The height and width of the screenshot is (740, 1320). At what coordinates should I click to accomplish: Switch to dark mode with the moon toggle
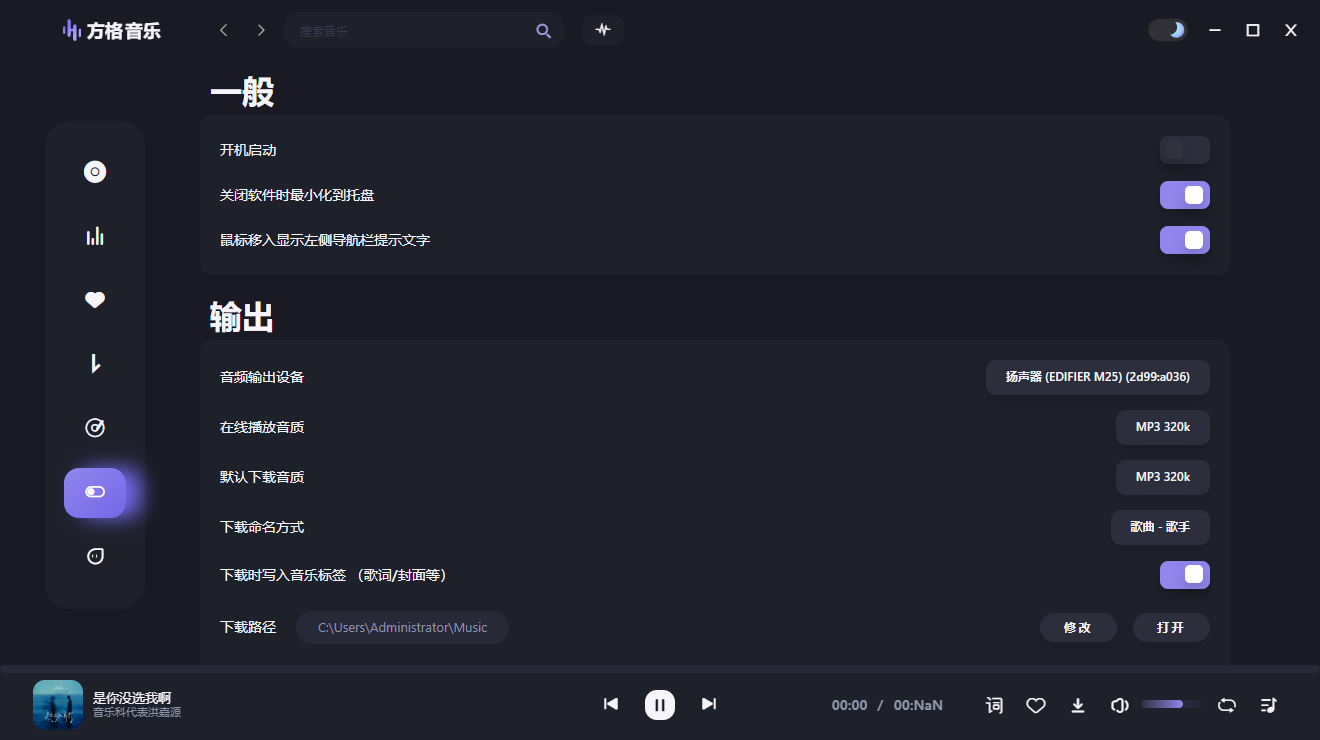click(1168, 30)
